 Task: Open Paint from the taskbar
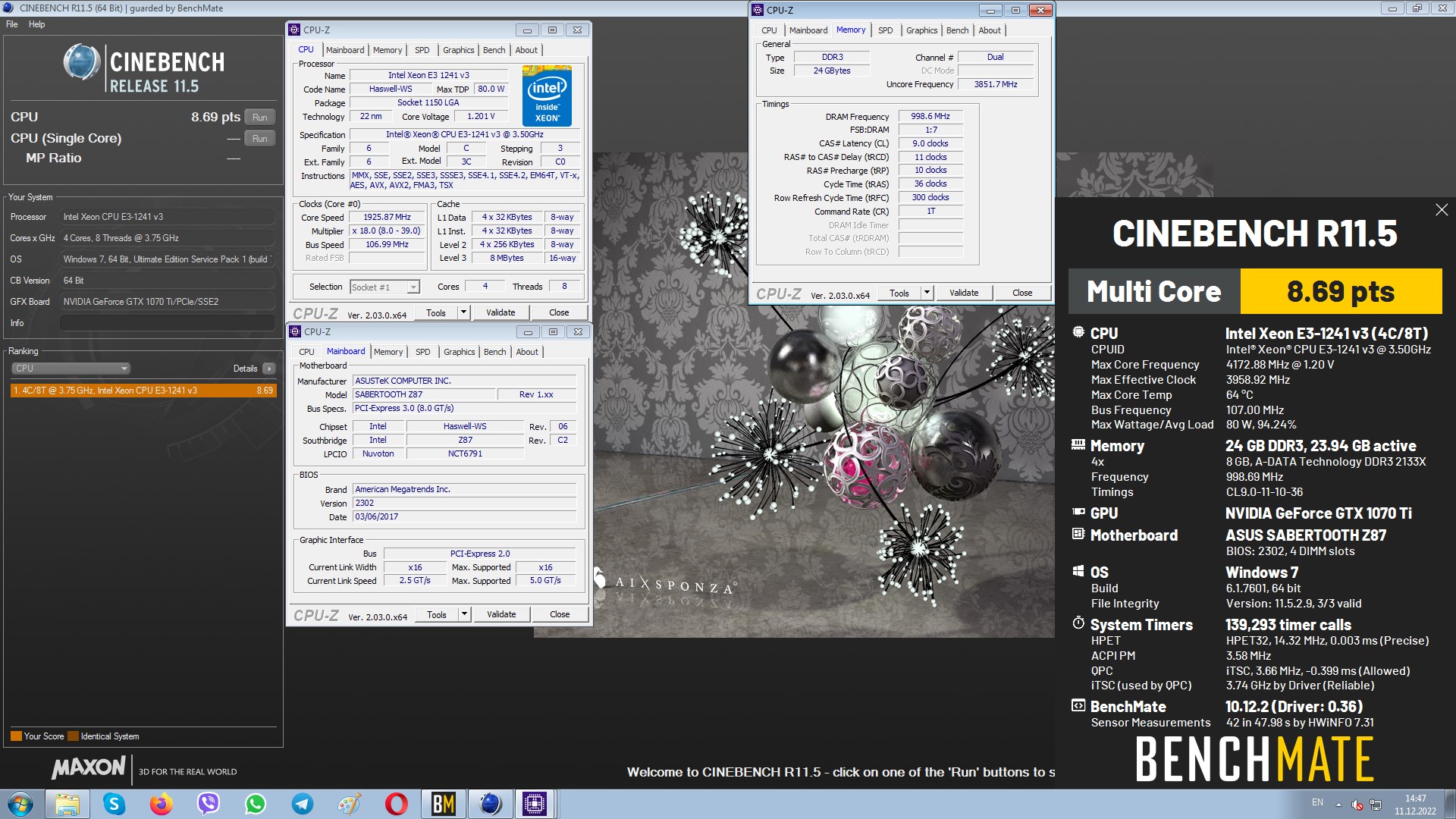coord(350,804)
